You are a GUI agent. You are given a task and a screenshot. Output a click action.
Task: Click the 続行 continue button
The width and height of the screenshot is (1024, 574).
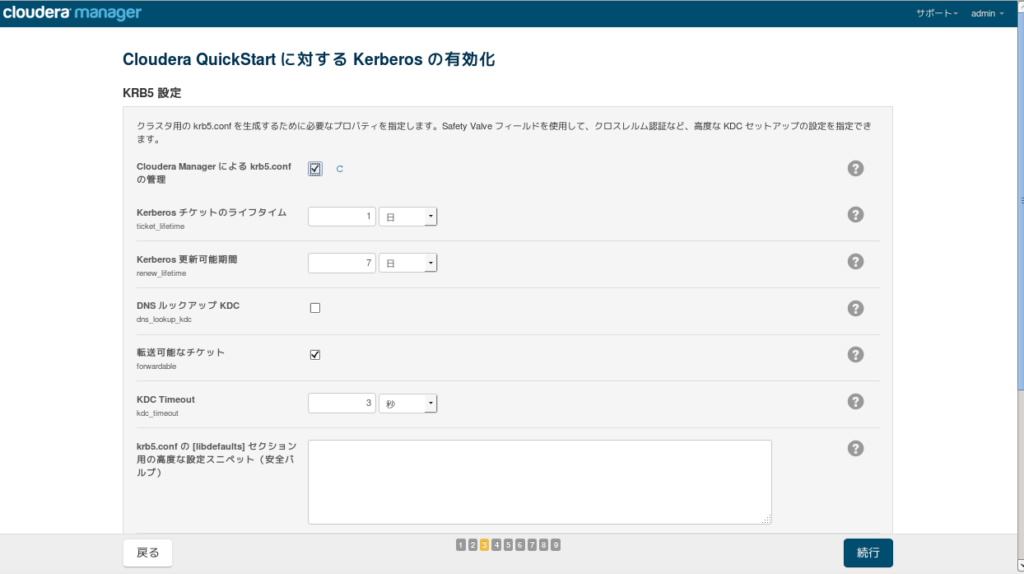pyautogui.click(x=868, y=552)
